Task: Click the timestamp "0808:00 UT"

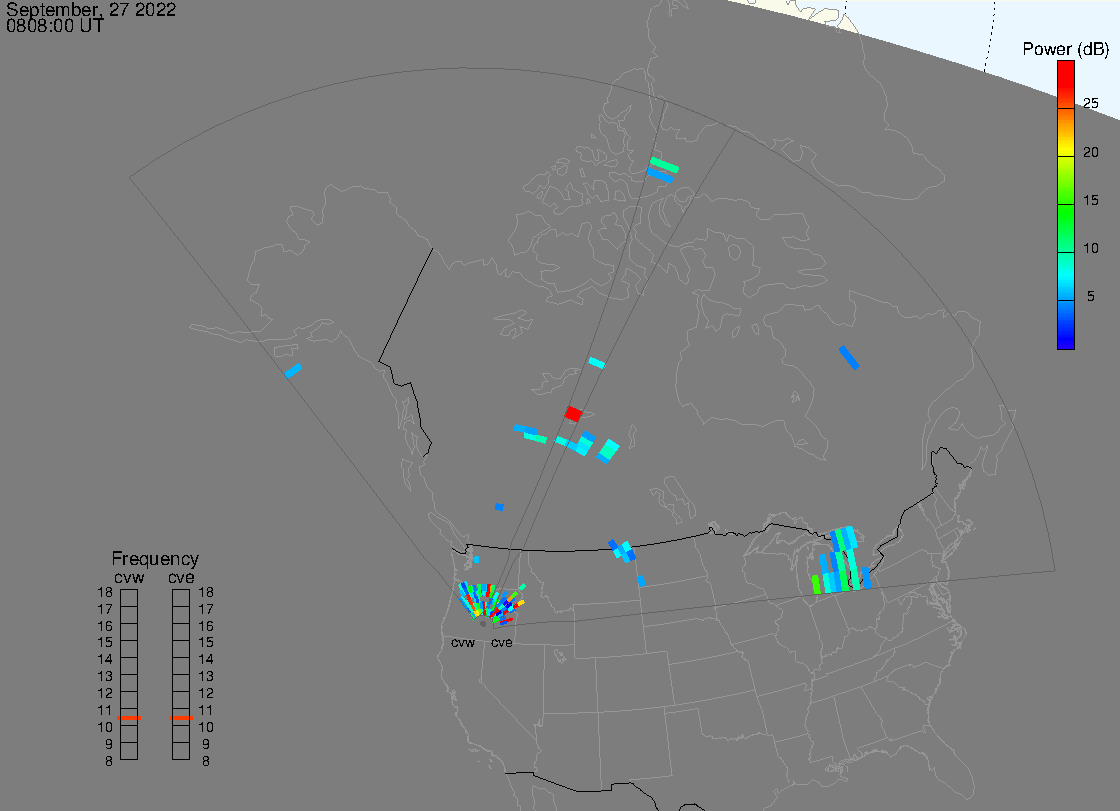Action: pos(55,26)
